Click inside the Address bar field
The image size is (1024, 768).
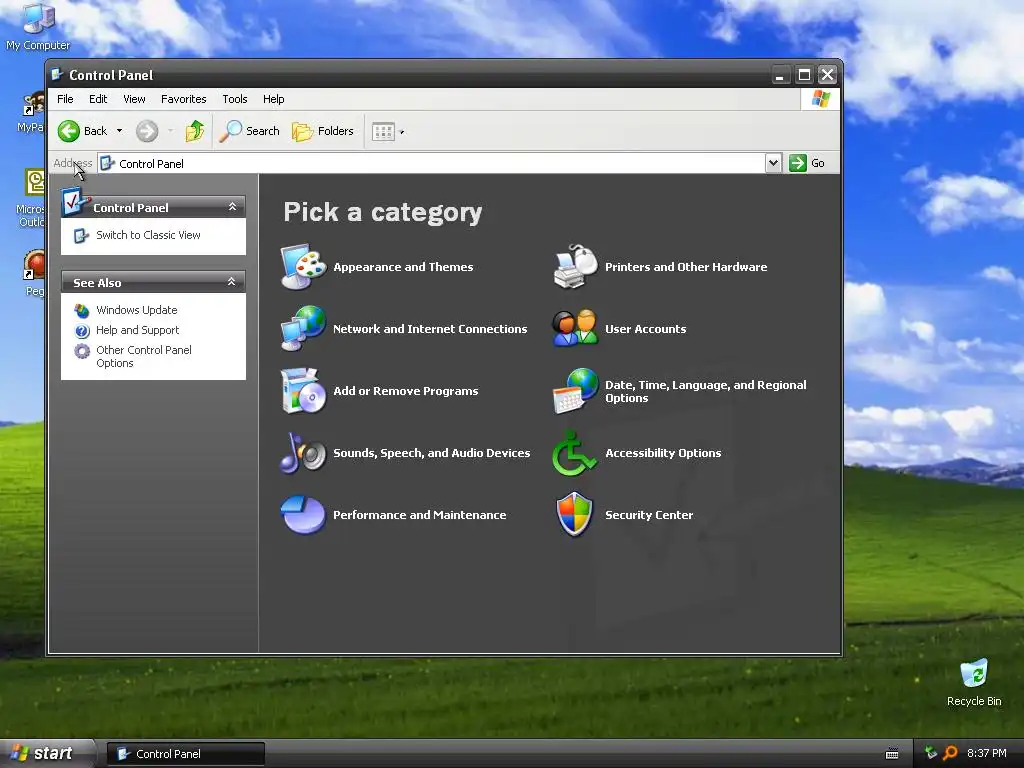431,163
